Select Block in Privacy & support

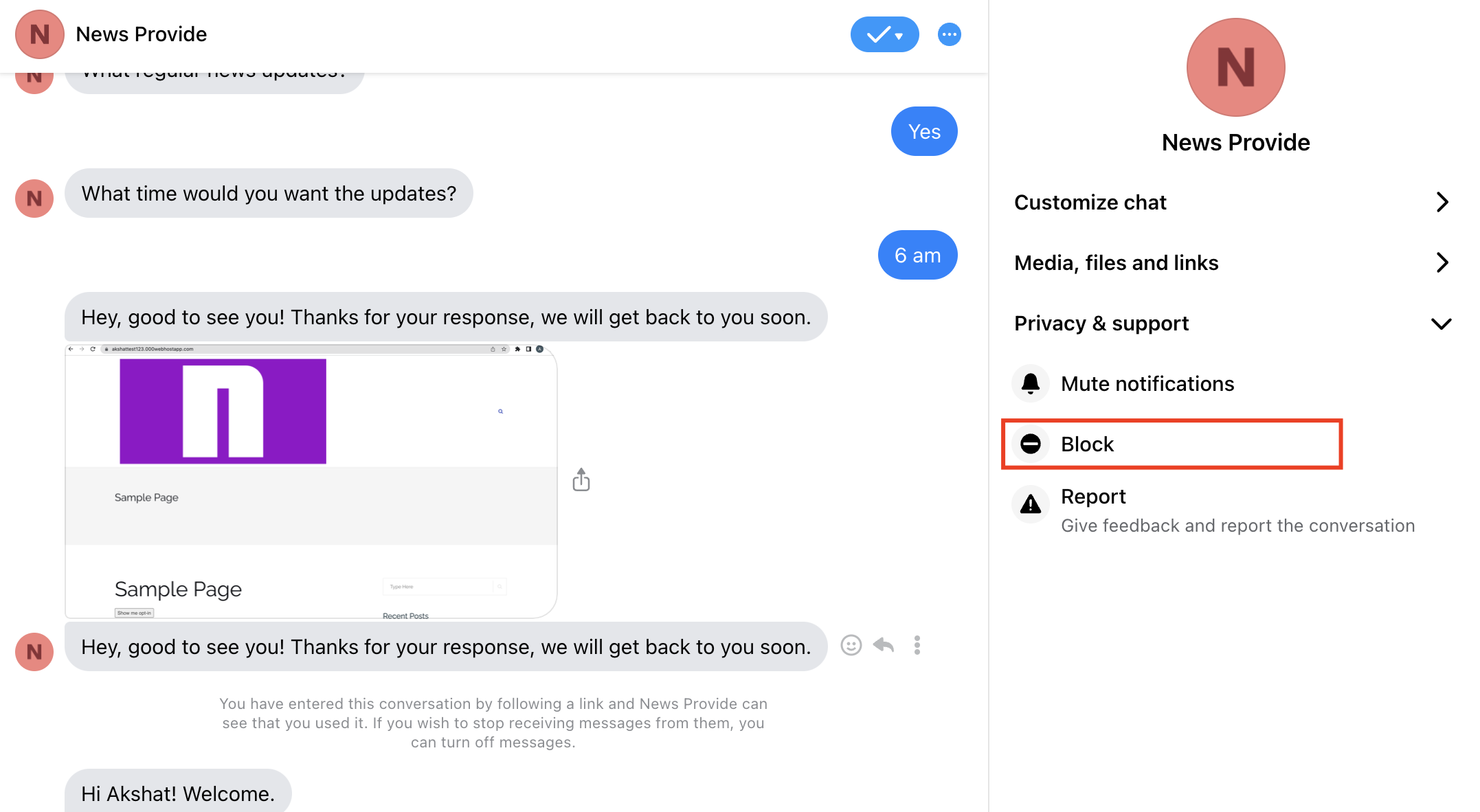[x=1087, y=444]
